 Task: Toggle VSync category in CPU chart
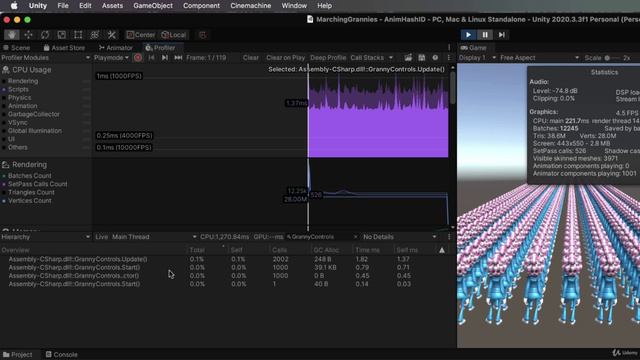click(18, 122)
